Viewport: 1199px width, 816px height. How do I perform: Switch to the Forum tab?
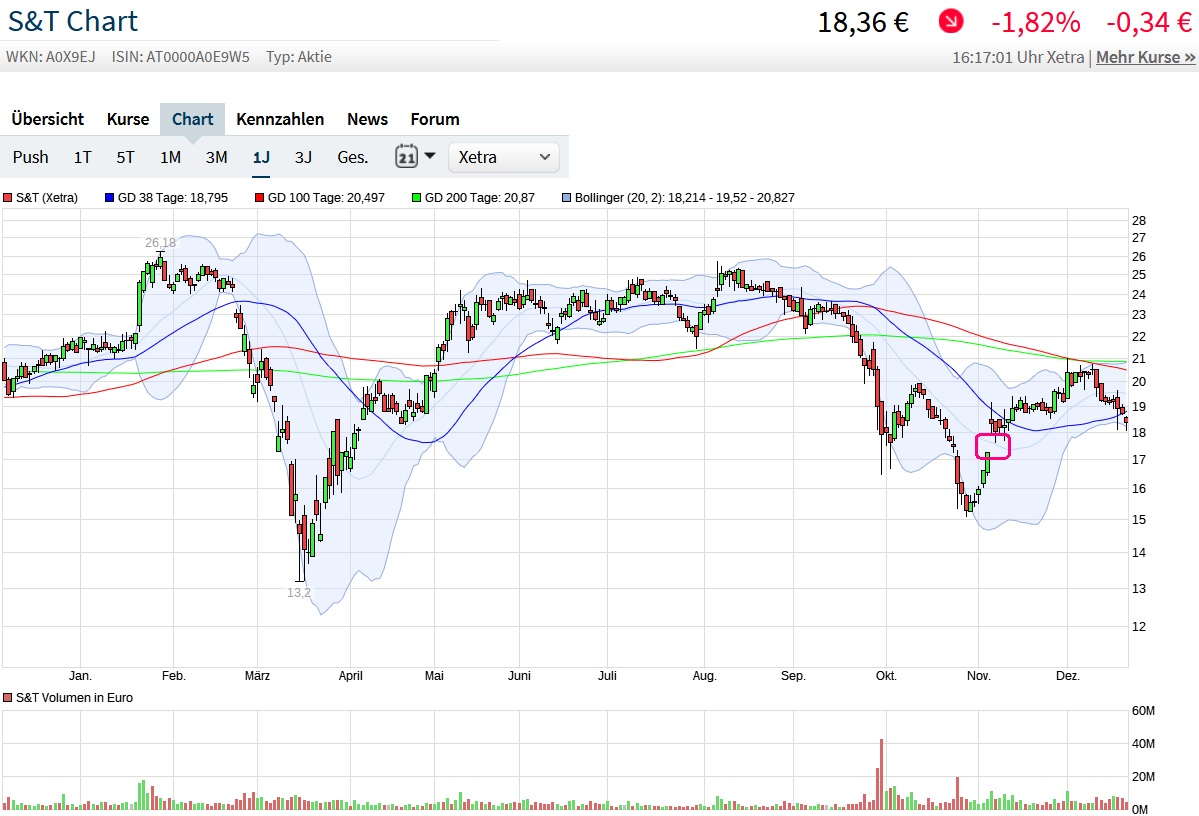click(x=434, y=119)
